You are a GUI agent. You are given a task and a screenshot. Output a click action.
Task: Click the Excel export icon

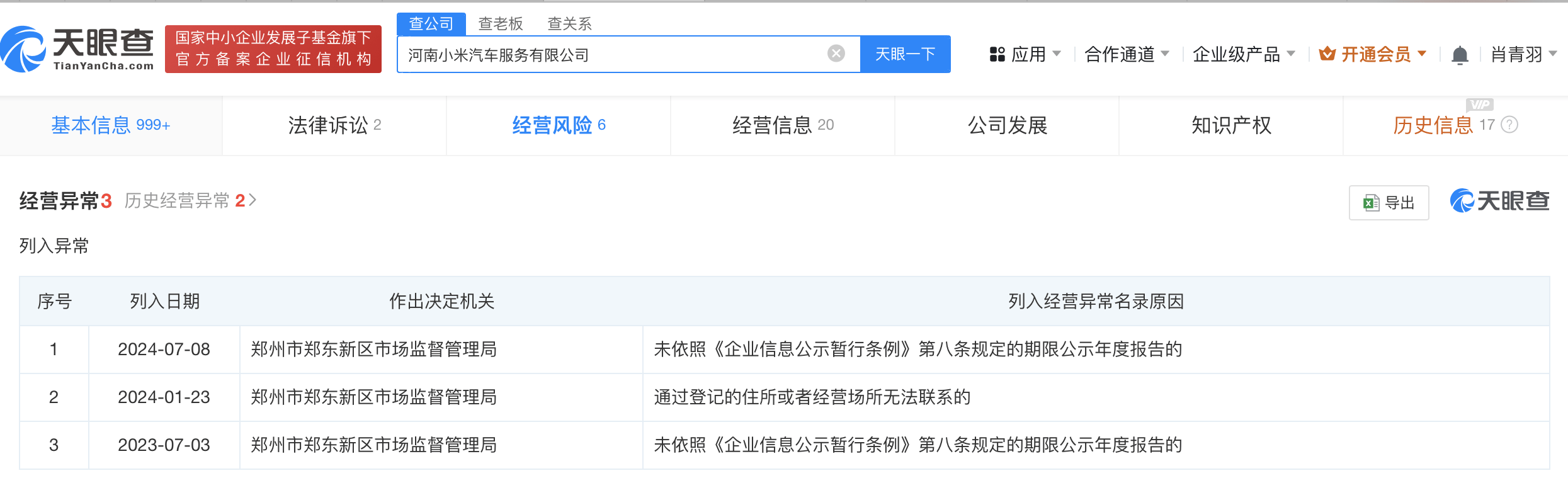tap(1371, 203)
